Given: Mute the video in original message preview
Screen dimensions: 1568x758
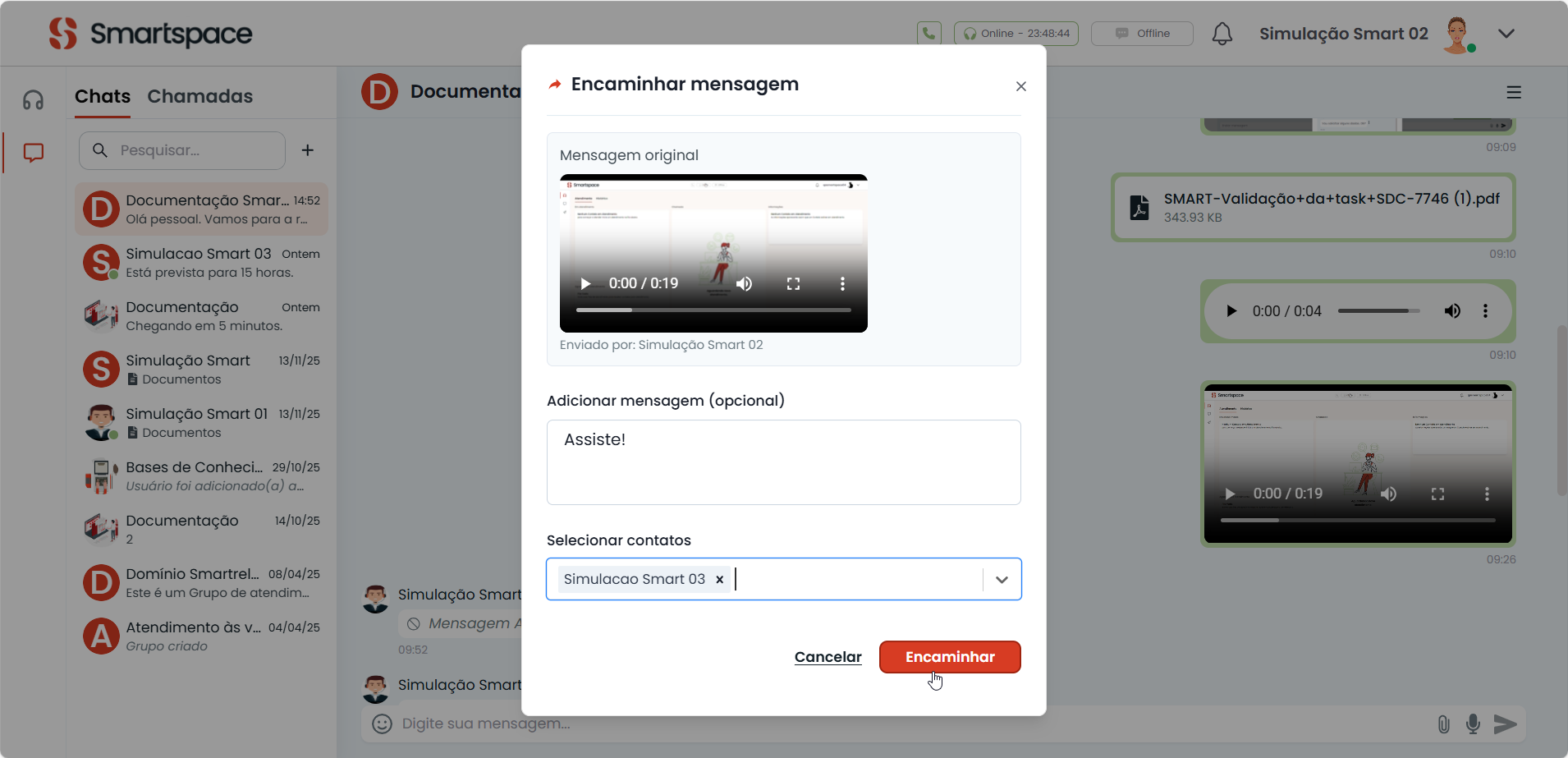Looking at the screenshot, I should click(744, 283).
